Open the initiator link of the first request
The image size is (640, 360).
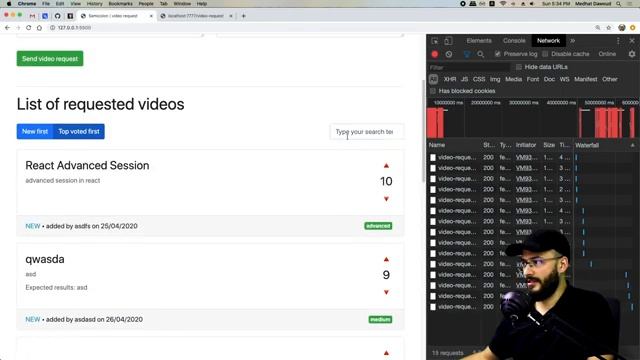526,157
